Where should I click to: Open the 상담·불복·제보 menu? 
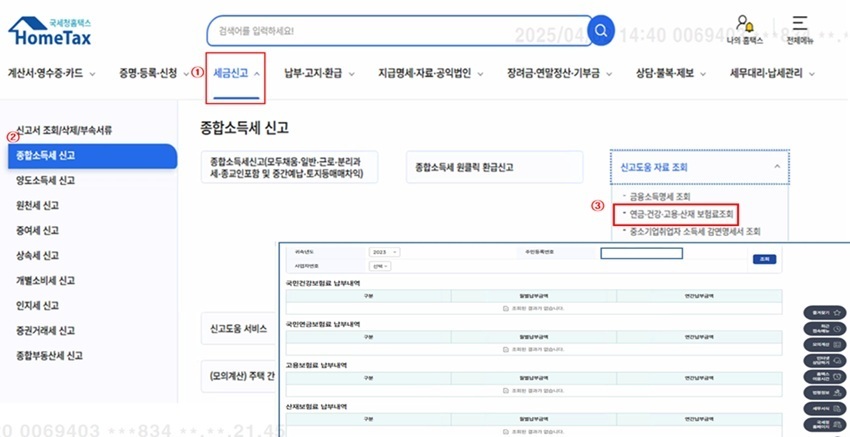[x=665, y=73]
